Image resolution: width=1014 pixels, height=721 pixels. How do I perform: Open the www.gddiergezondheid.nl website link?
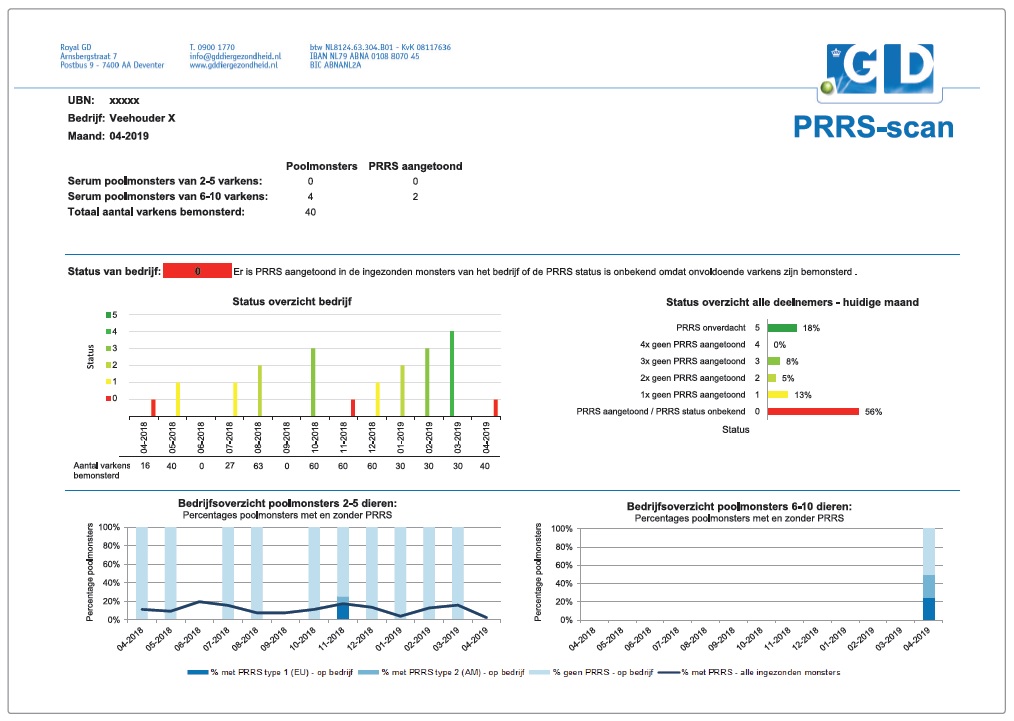[233, 65]
